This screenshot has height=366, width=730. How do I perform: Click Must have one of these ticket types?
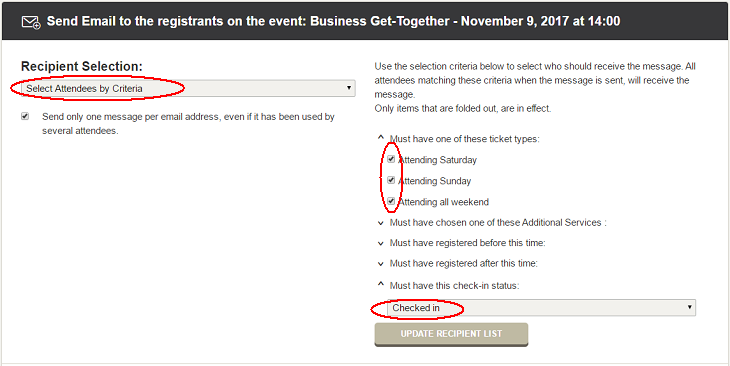(465, 139)
